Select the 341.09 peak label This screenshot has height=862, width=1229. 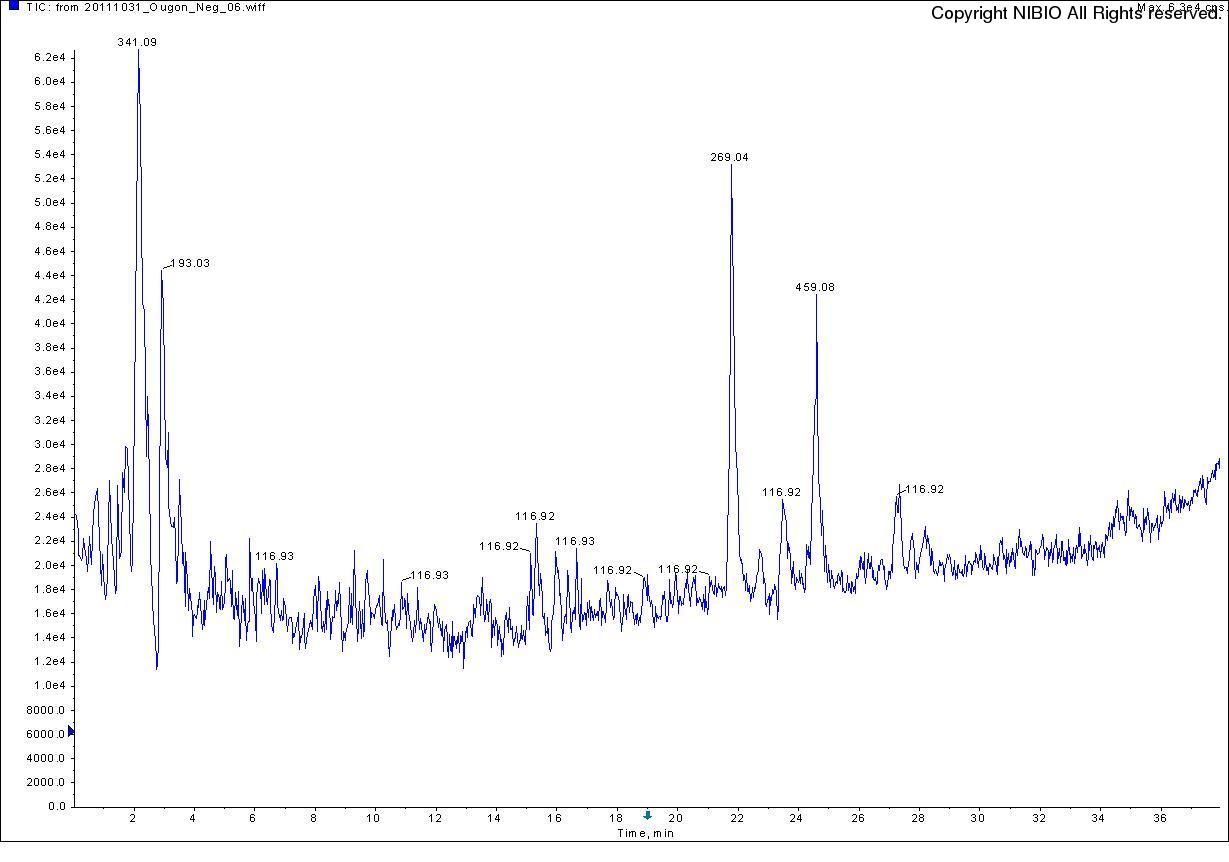pyautogui.click(x=137, y=43)
